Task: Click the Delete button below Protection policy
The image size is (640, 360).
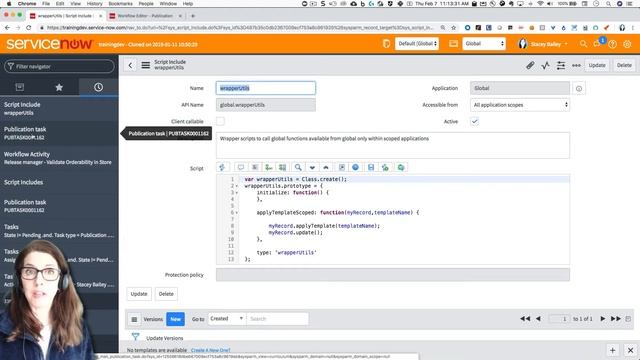Action: click(166, 294)
